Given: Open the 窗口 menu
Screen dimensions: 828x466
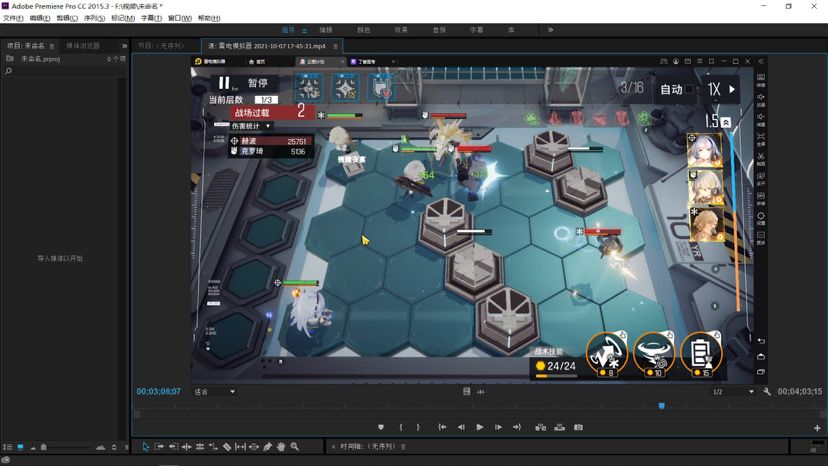Looking at the screenshot, I should [180, 18].
